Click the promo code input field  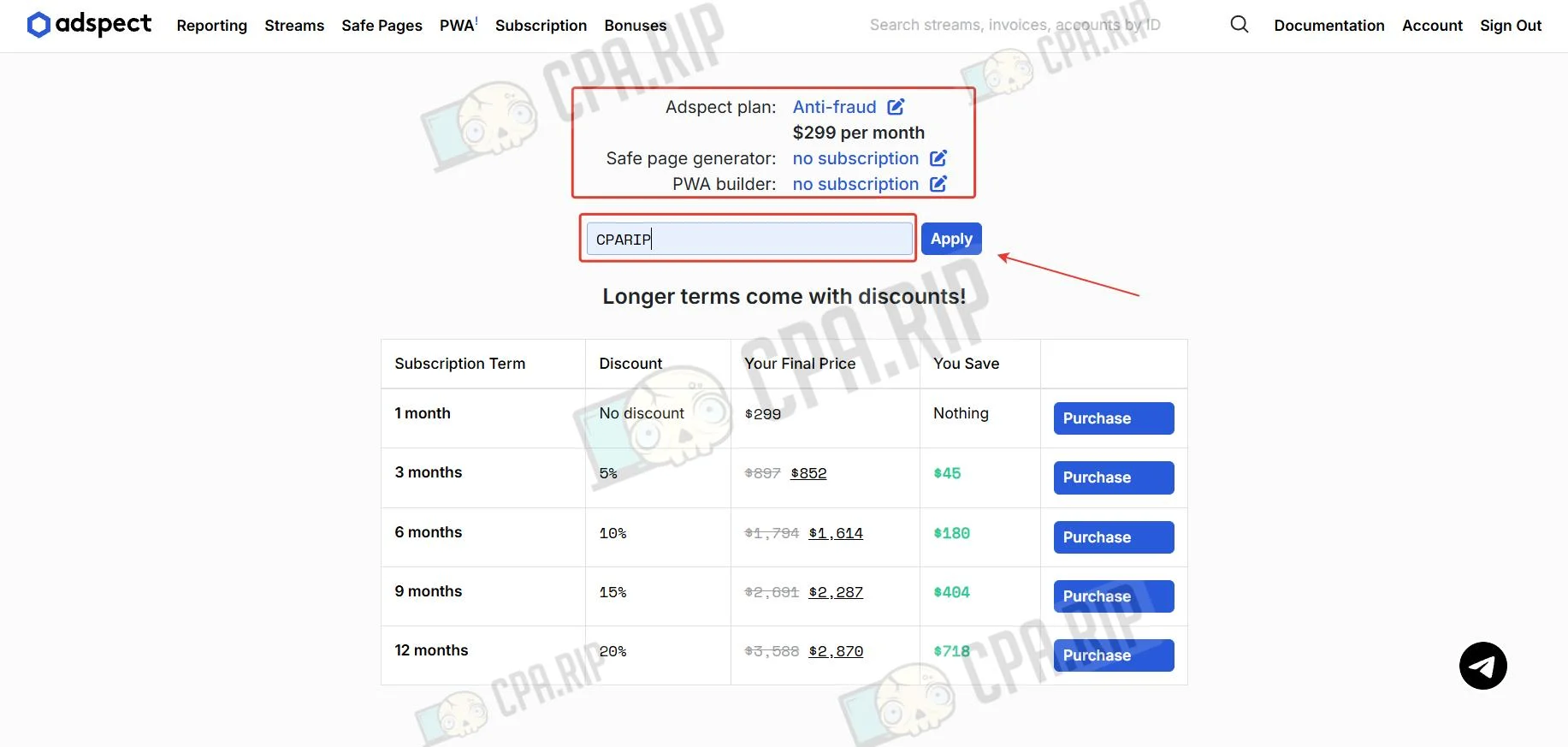pyautogui.click(x=749, y=239)
